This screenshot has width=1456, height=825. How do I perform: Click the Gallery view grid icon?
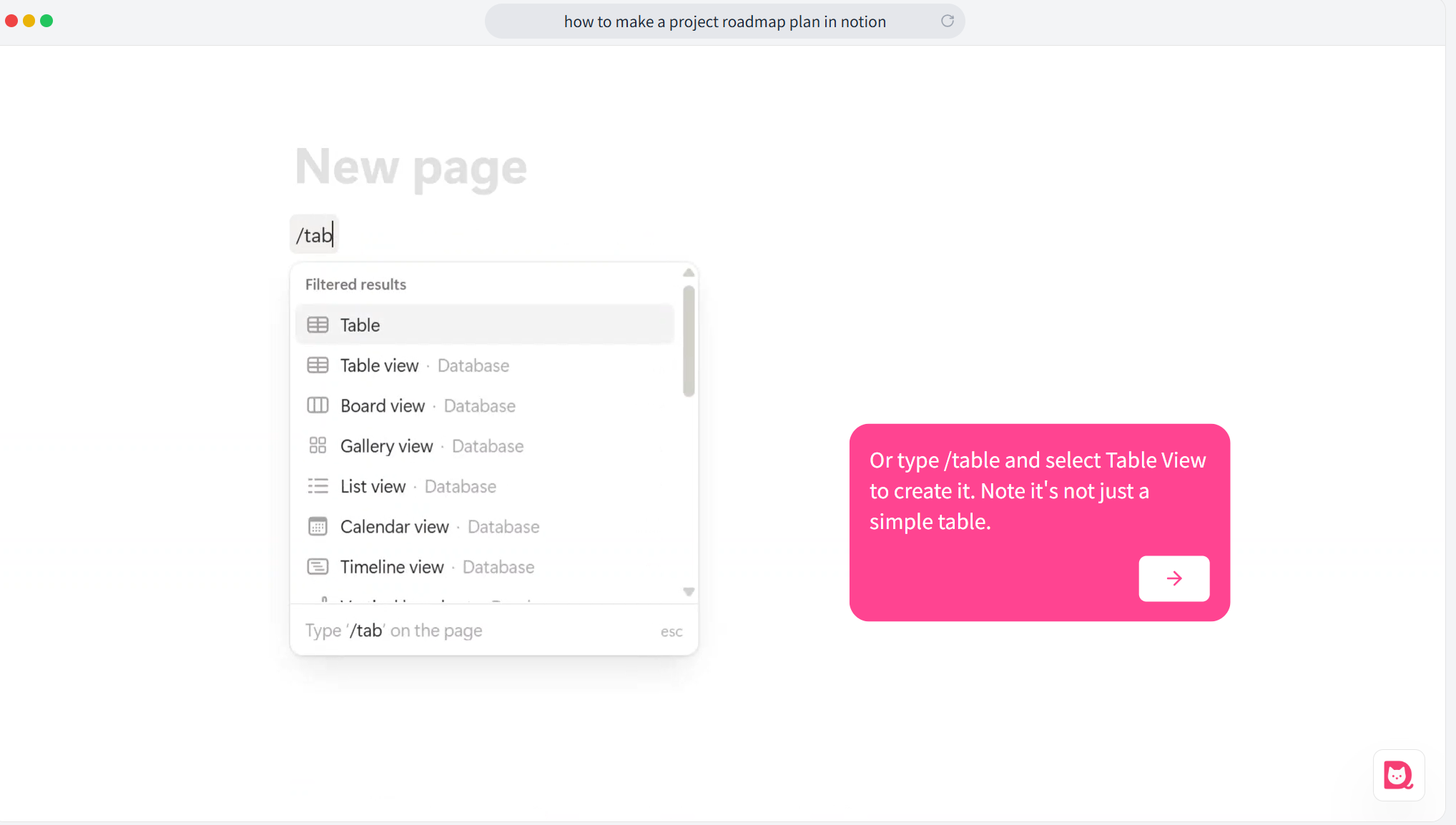click(318, 445)
